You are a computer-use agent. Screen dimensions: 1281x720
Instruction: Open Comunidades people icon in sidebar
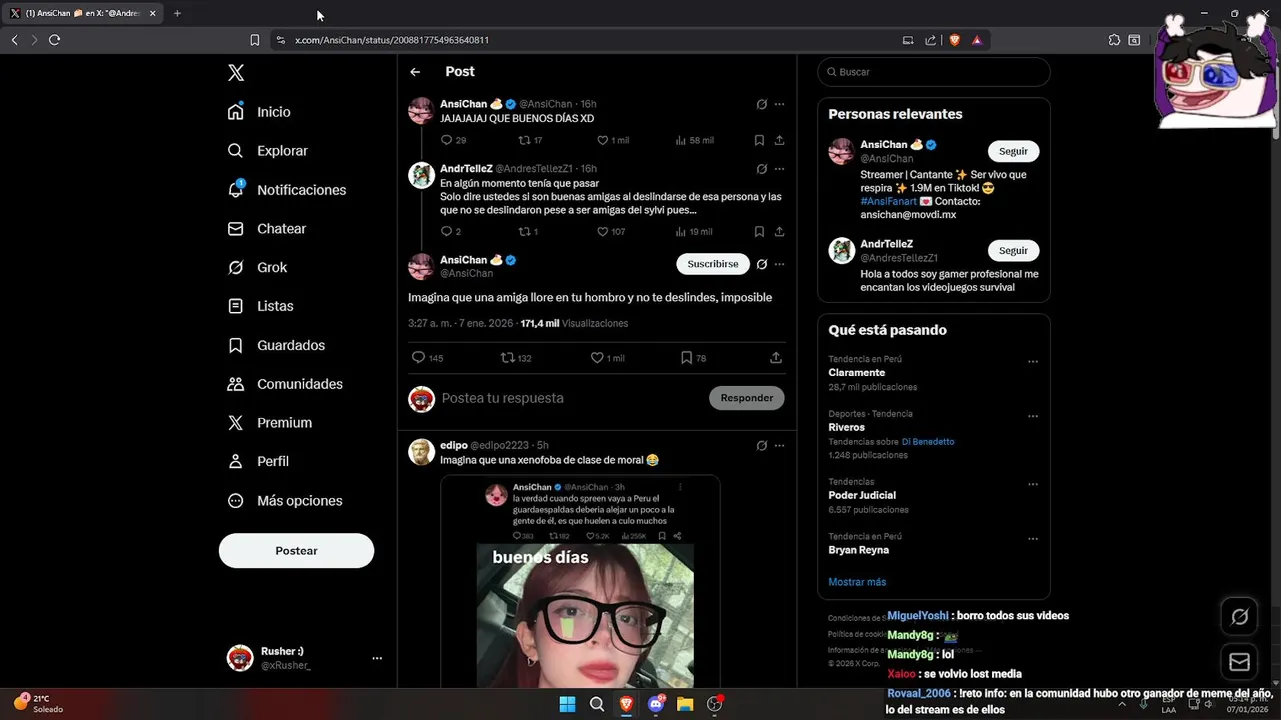click(236, 384)
